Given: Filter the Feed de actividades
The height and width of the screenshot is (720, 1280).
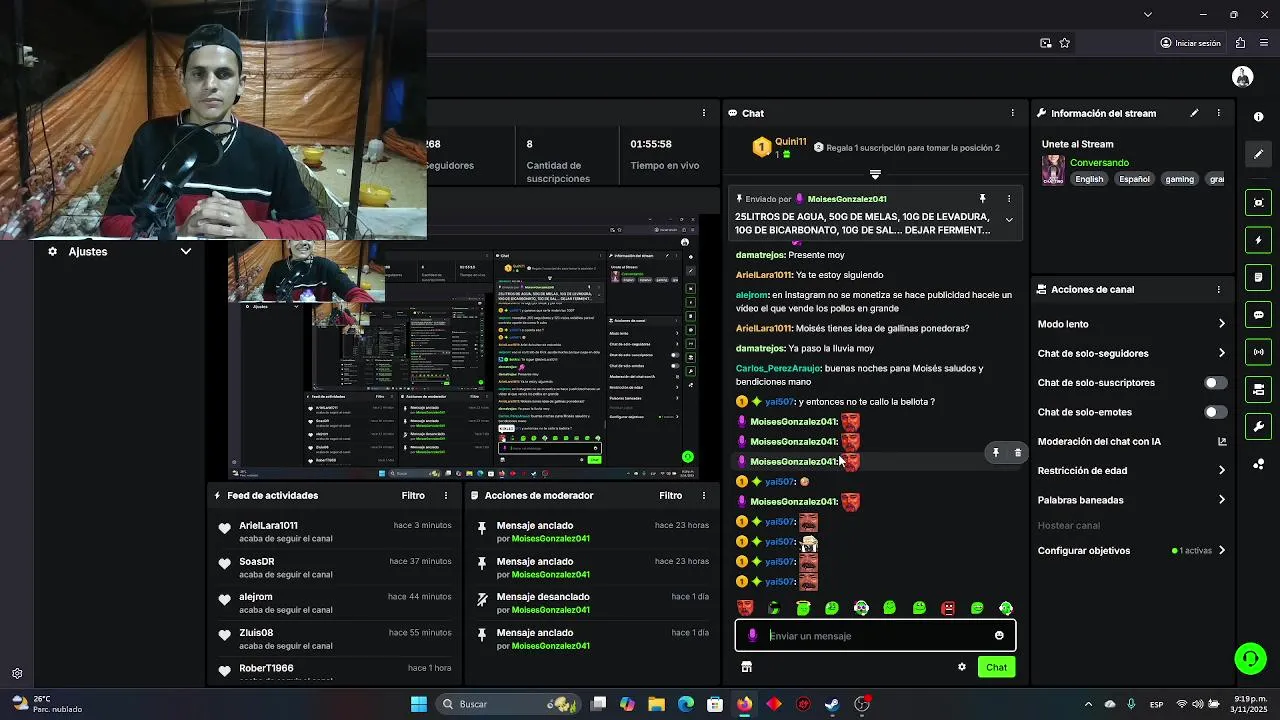Looking at the screenshot, I should [413, 496].
